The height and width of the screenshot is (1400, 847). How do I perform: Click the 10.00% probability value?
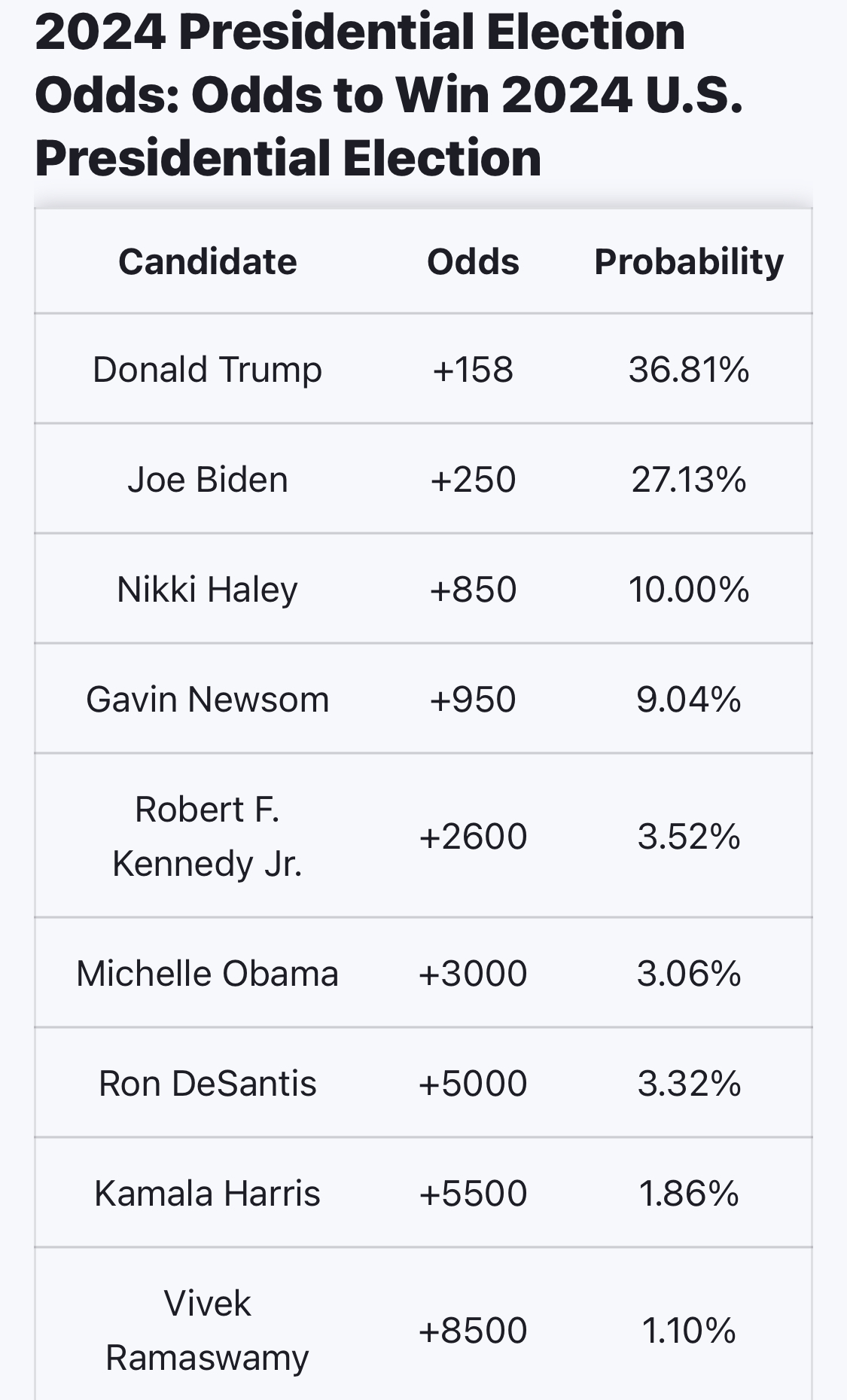pyautogui.click(x=689, y=590)
